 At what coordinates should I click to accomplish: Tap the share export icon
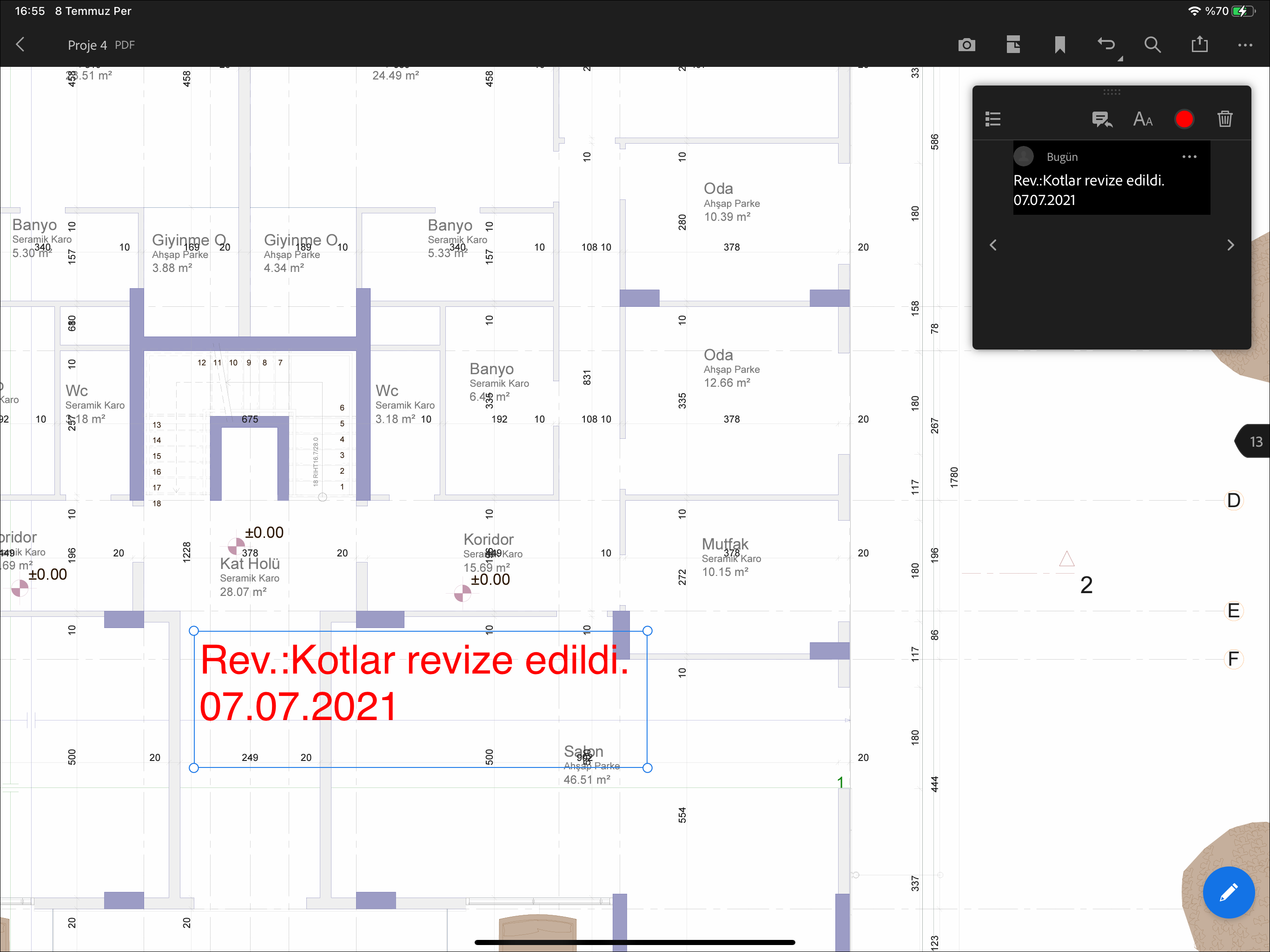(1199, 45)
